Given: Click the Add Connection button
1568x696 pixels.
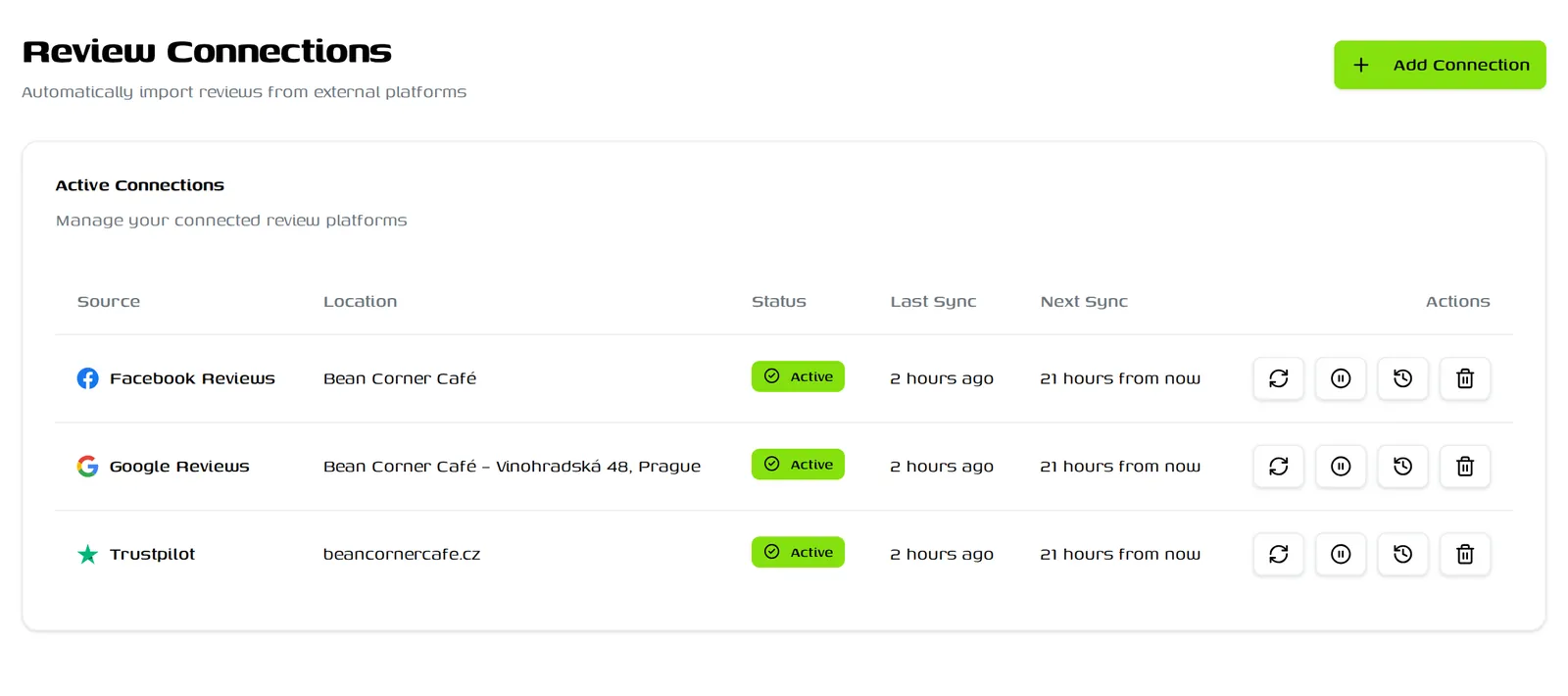Looking at the screenshot, I should 1440,65.
